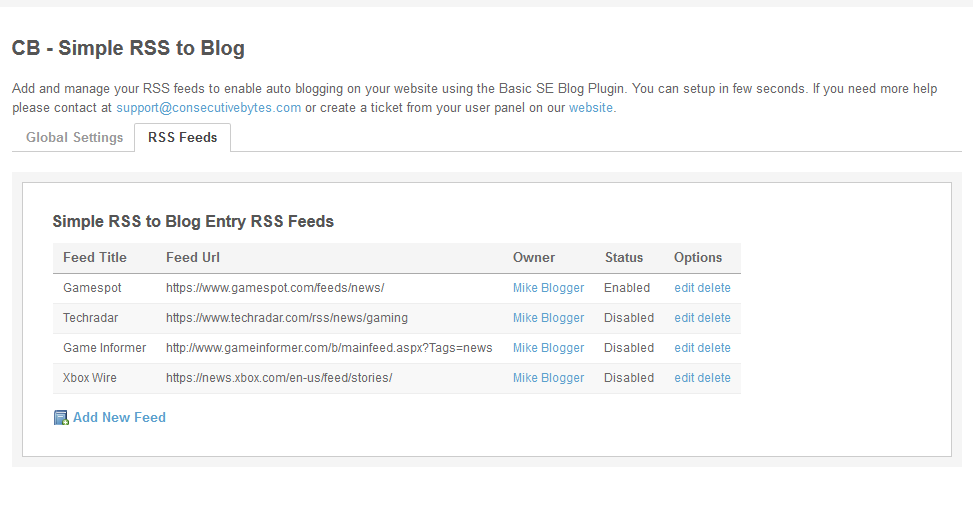Click the Feed Title column header
The image size is (973, 527).
pos(95,258)
